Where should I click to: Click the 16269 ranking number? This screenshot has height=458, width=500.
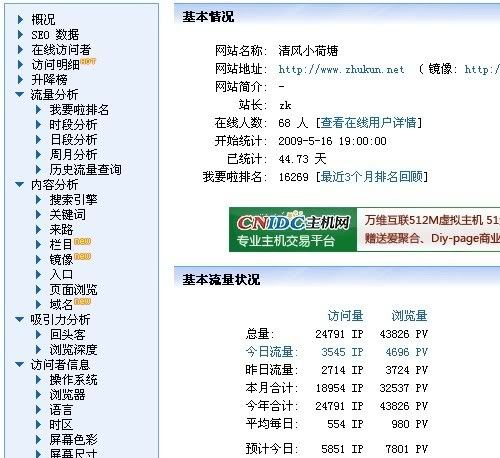pyautogui.click(x=294, y=177)
